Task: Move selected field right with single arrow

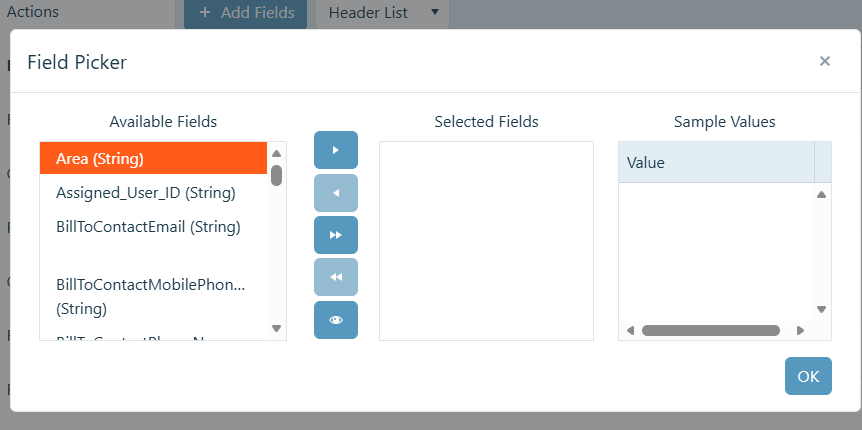Action: 336,150
